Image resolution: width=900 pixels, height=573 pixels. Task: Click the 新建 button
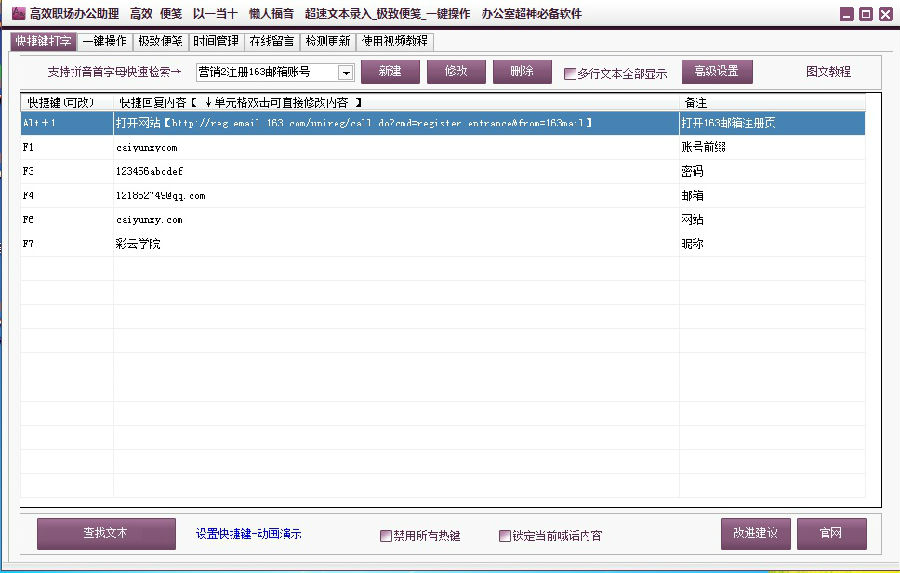coord(390,72)
